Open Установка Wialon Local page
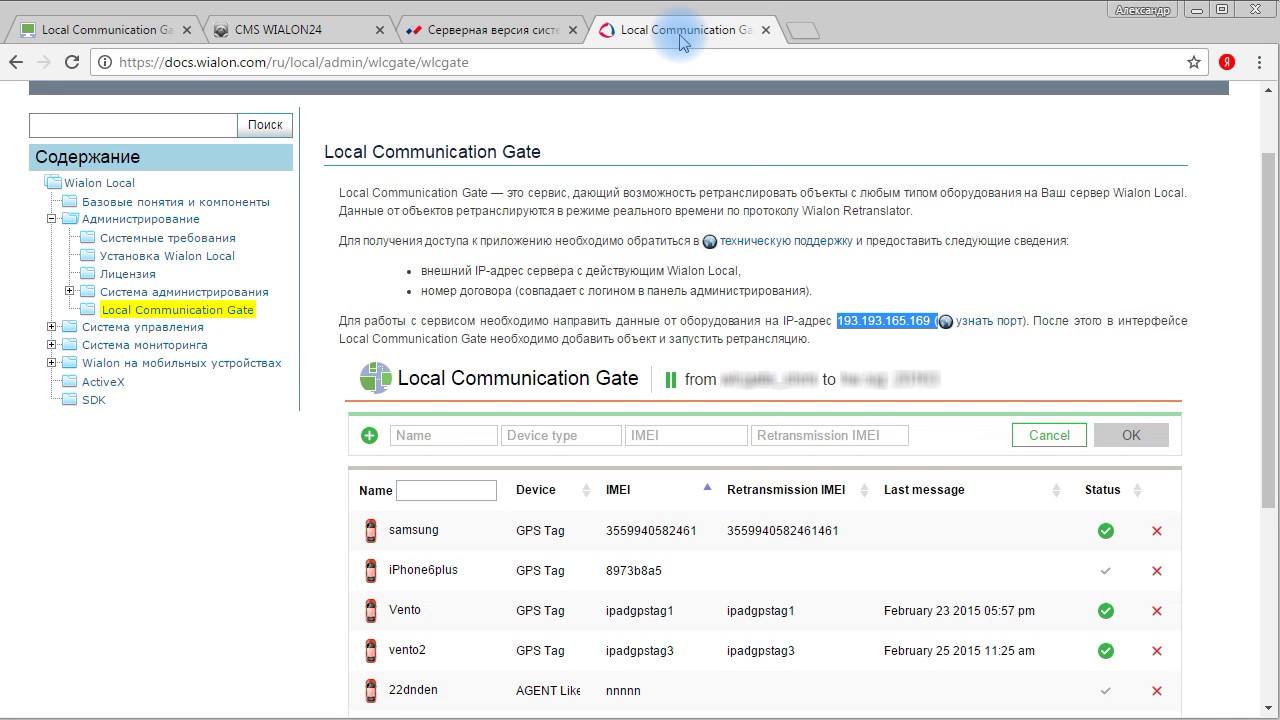 [x=167, y=256]
